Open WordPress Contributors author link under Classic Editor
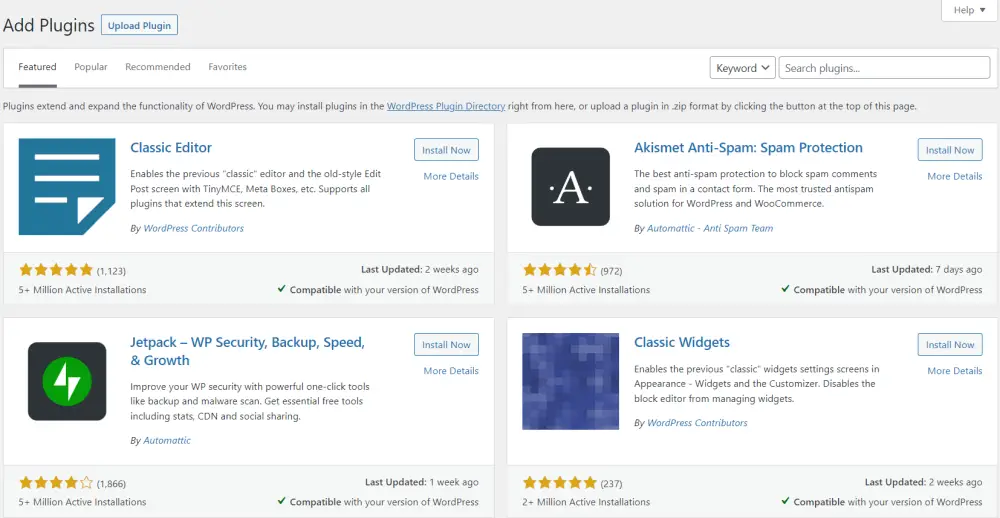Viewport: 1000px width, 518px height. 193,228
